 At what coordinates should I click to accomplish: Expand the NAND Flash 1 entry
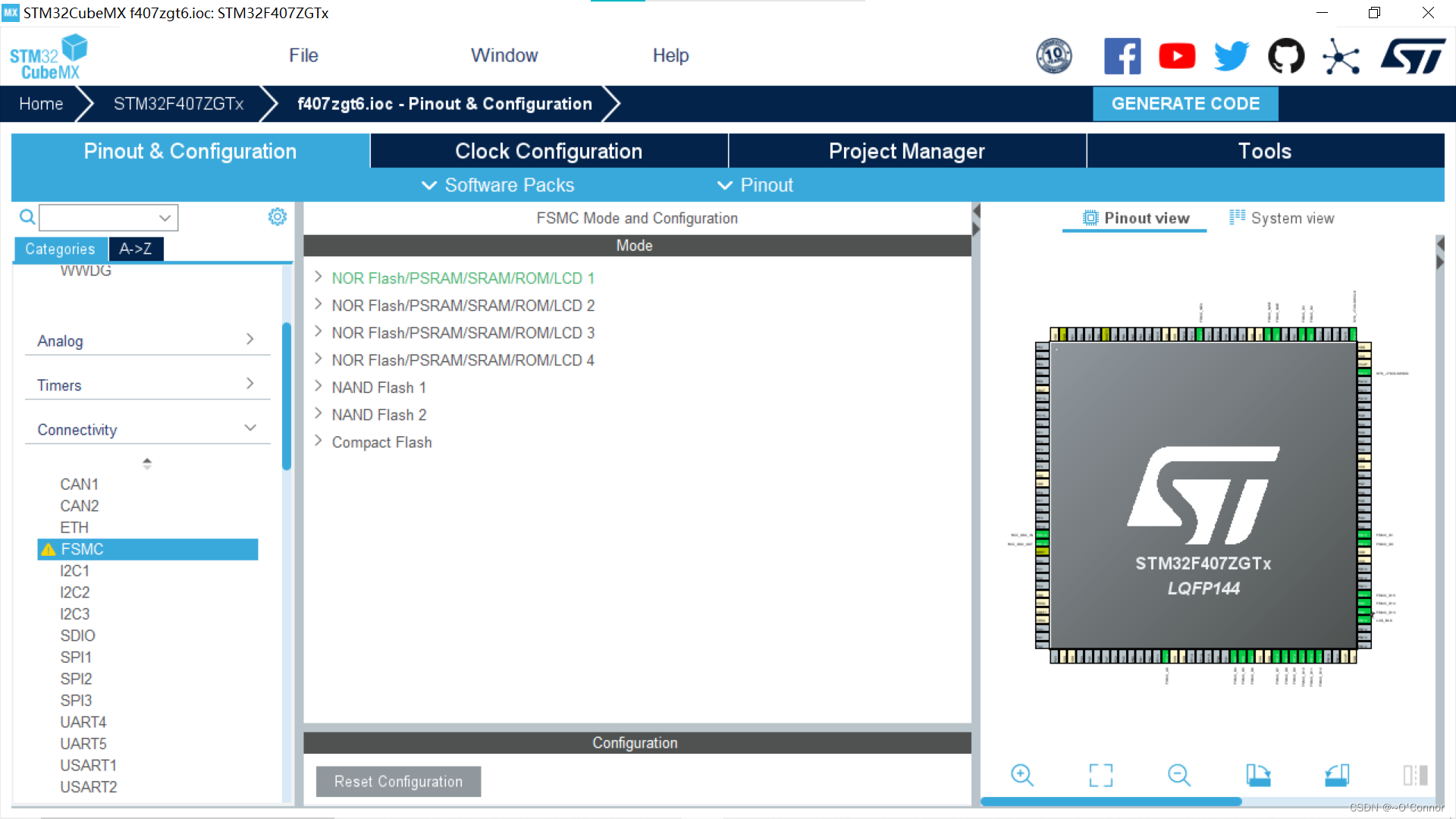[x=318, y=387]
